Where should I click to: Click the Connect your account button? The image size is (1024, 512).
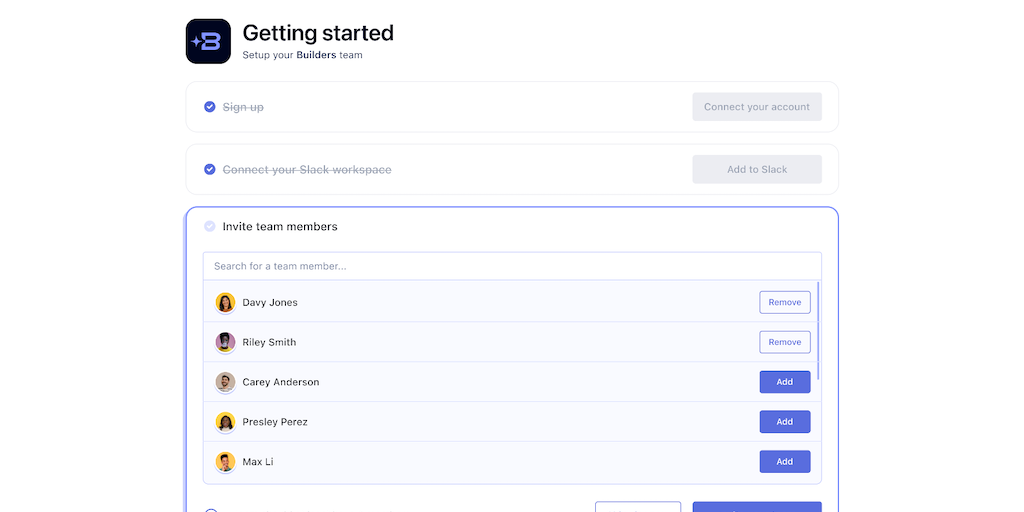point(757,107)
